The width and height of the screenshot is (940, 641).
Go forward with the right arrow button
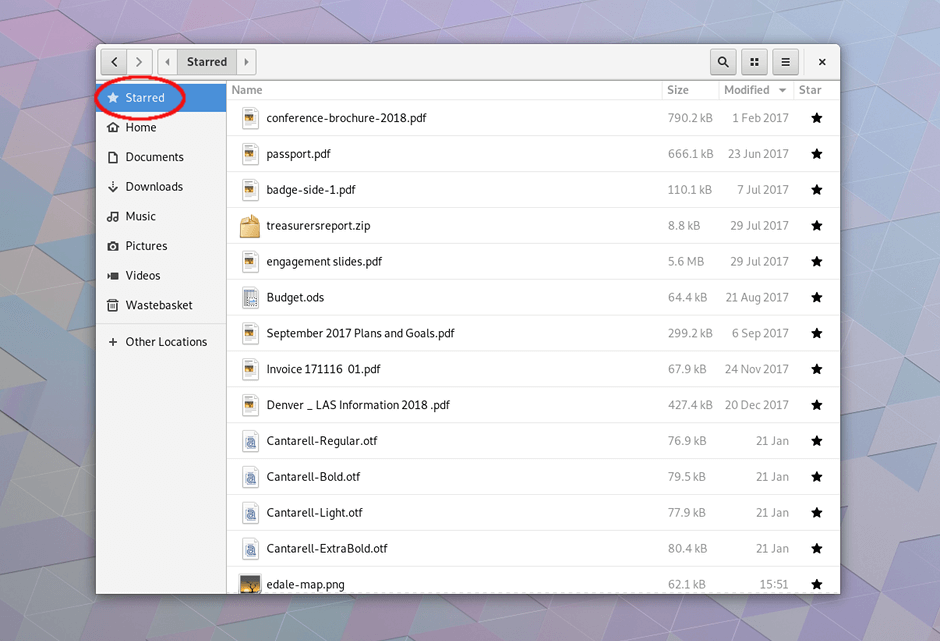[x=139, y=62]
